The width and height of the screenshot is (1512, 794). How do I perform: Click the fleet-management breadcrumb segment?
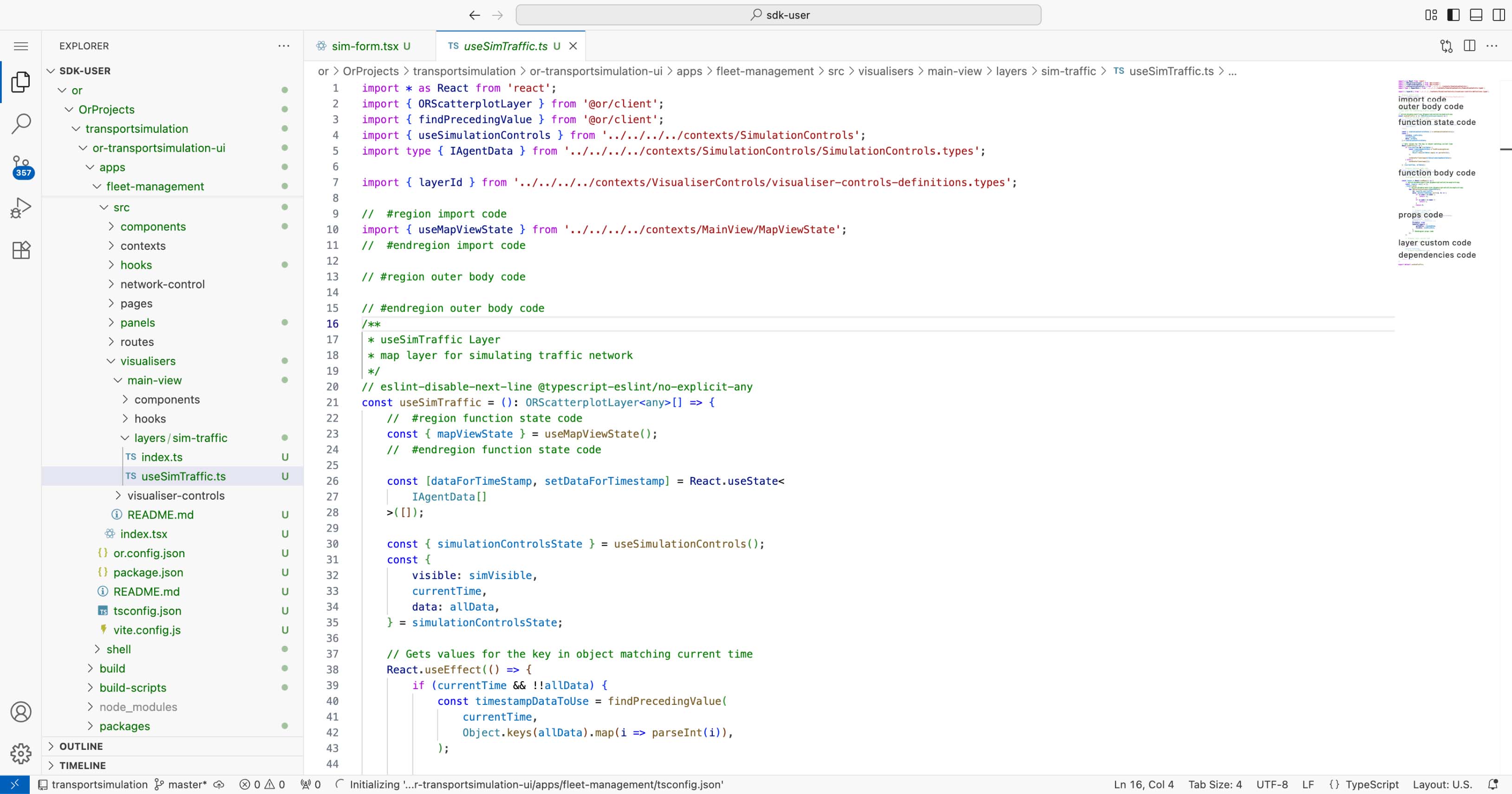click(x=765, y=71)
